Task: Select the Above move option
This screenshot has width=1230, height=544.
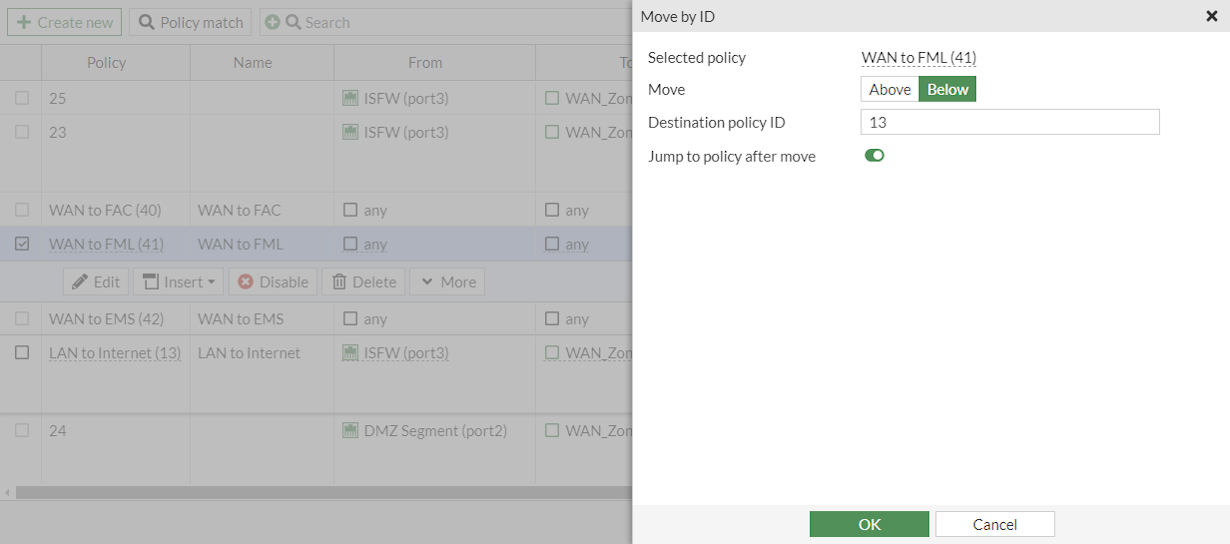Action: [x=890, y=89]
